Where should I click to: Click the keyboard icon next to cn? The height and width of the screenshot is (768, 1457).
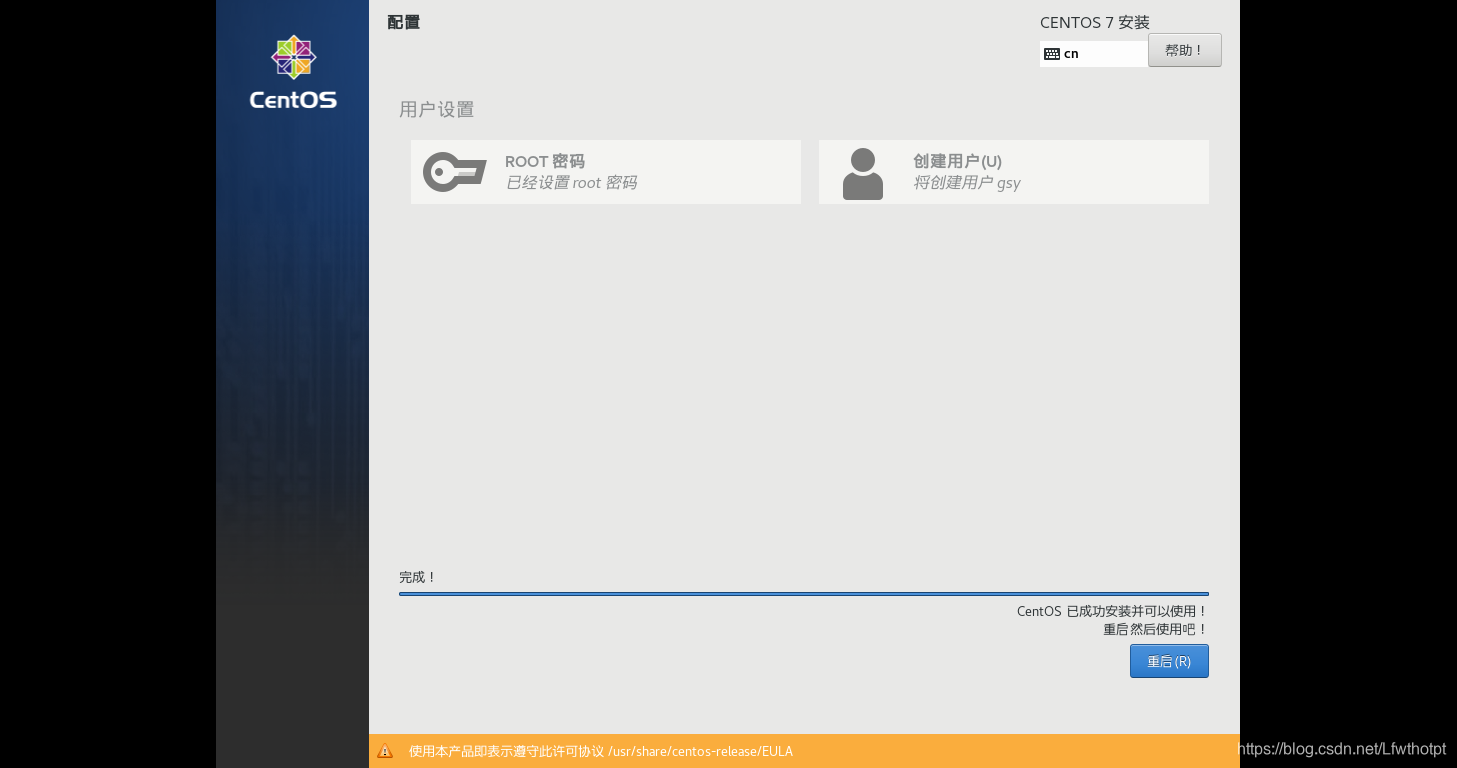pyautogui.click(x=1052, y=54)
